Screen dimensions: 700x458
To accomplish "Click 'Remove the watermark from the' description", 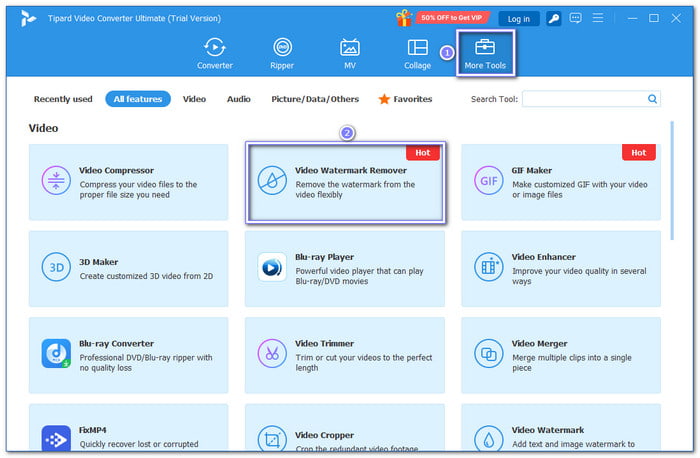I will click(355, 190).
